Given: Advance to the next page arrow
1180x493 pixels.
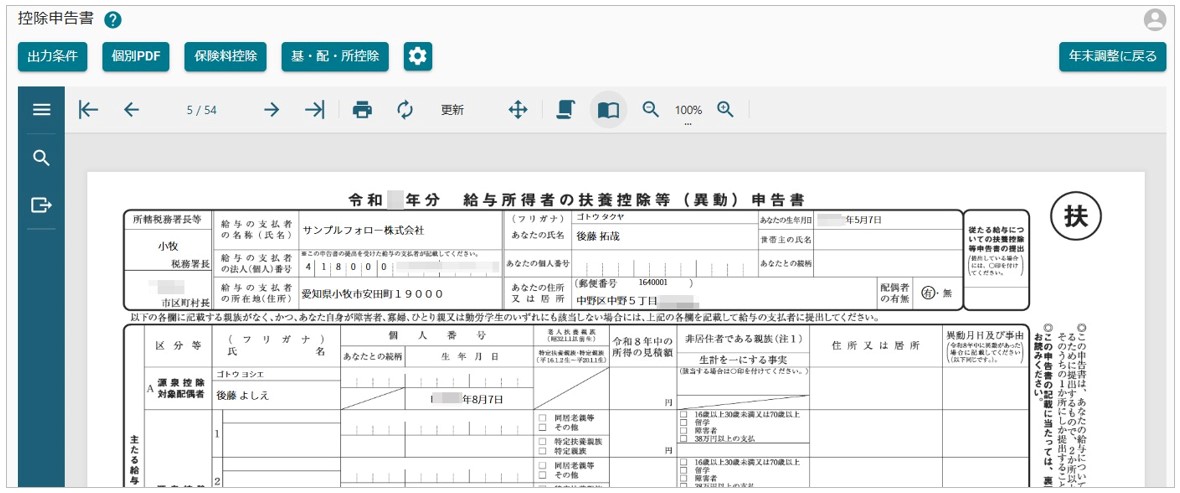Looking at the screenshot, I should tap(271, 110).
